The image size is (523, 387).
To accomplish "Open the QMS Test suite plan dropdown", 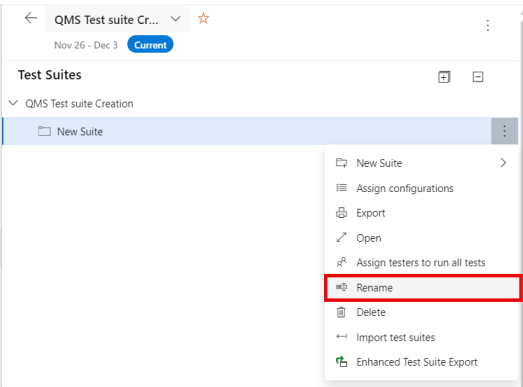I will pyautogui.click(x=175, y=19).
